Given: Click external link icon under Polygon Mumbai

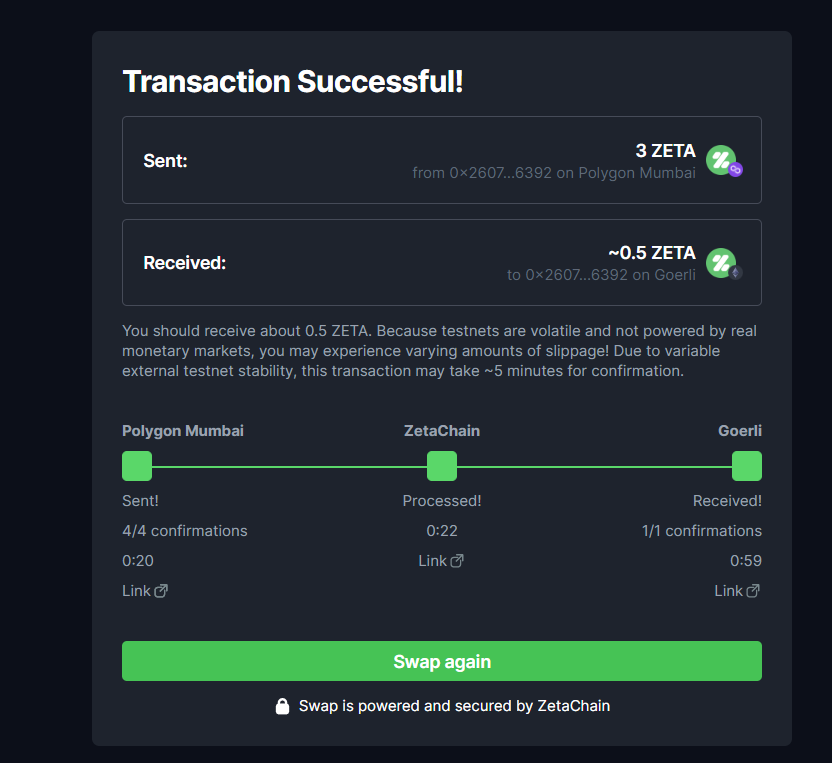Looking at the screenshot, I should (161, 591).
